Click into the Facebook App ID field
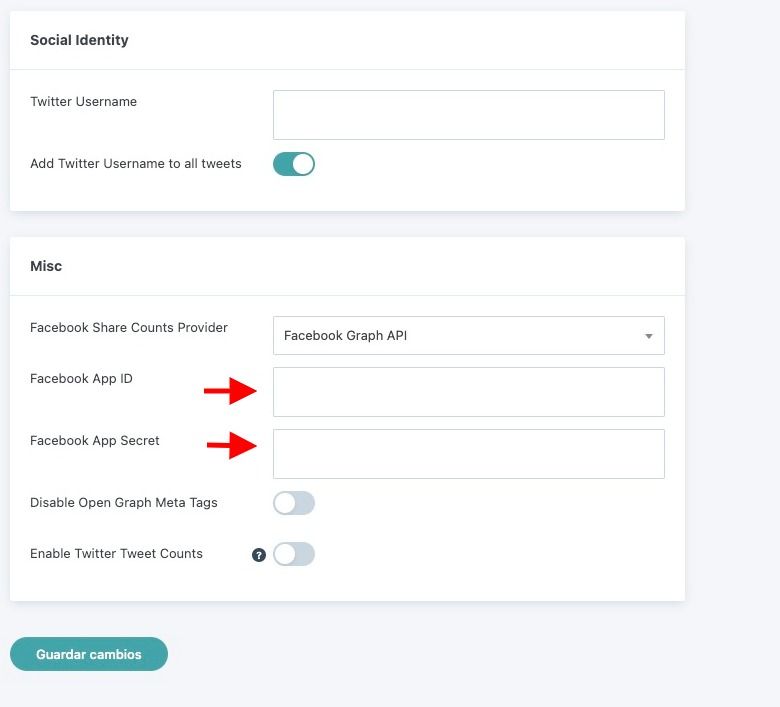Image resolution: width=780 pixels, height=707 pixels. 469,392
